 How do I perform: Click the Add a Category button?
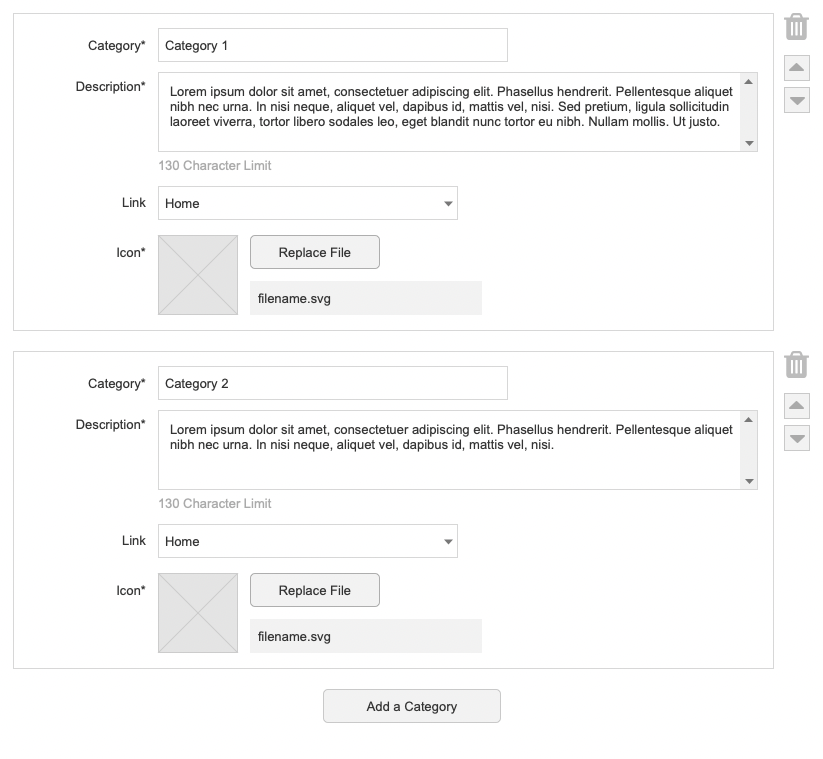tap(411, 706)
